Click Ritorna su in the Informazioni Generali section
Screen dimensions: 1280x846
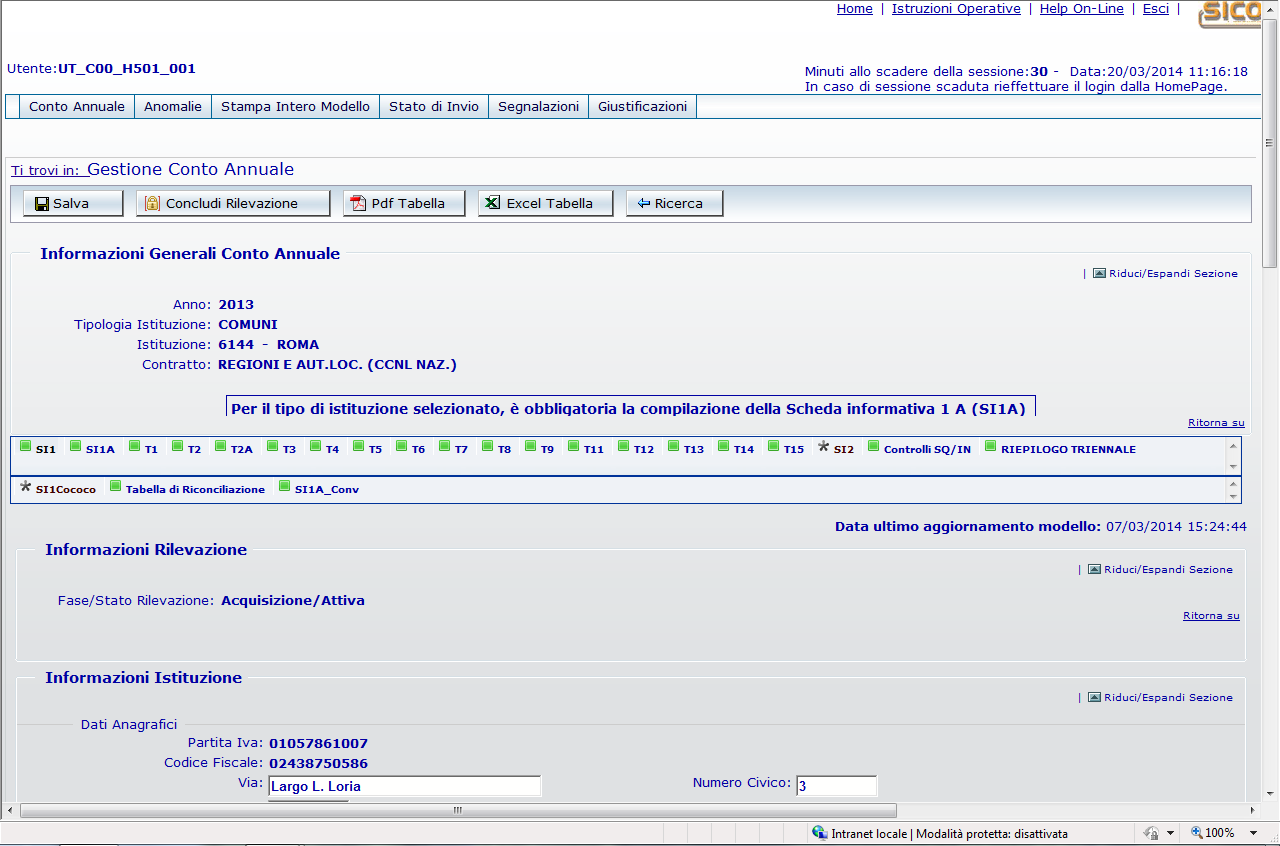tap(1216, 423)
